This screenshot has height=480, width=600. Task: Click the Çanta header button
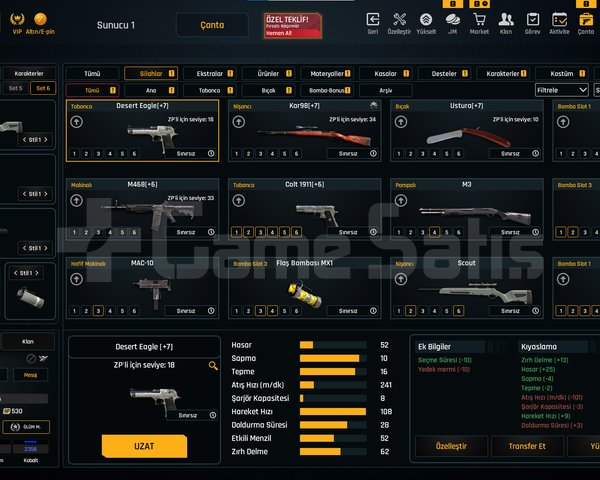[x=212, y=25]
